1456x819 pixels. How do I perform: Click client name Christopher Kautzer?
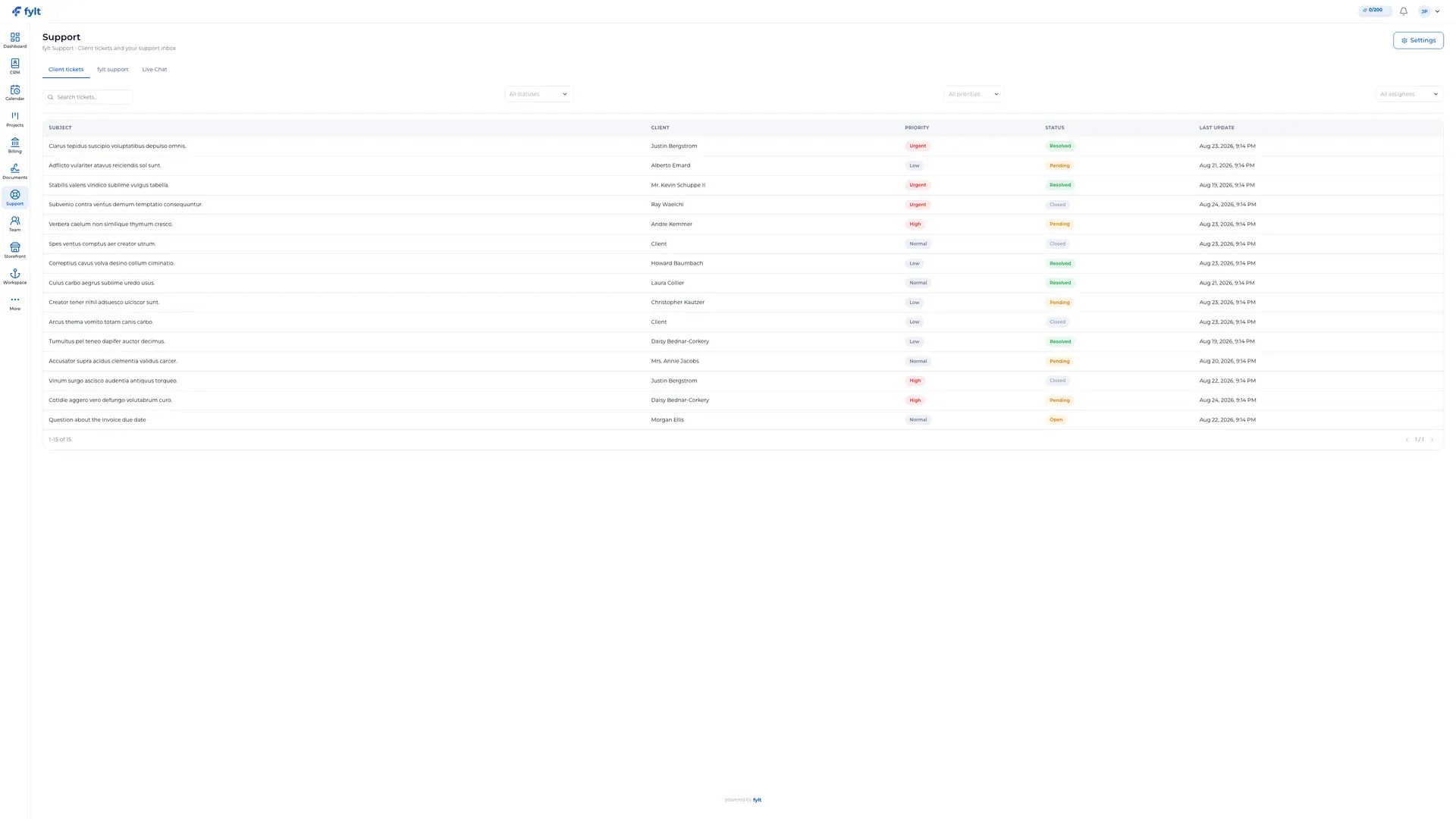(677, 303)
